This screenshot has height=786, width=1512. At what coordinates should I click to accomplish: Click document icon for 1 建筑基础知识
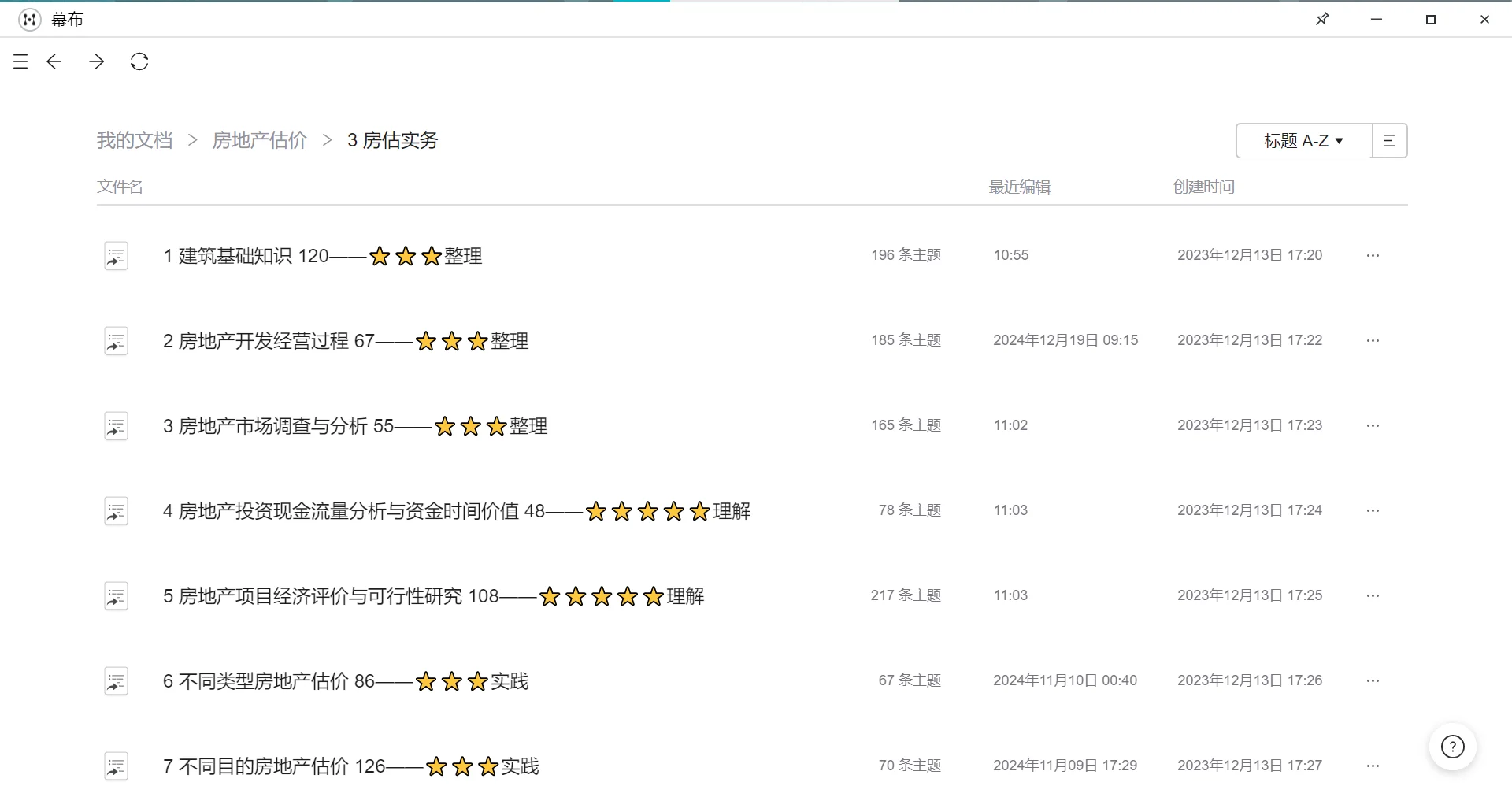tap(116, 256)
